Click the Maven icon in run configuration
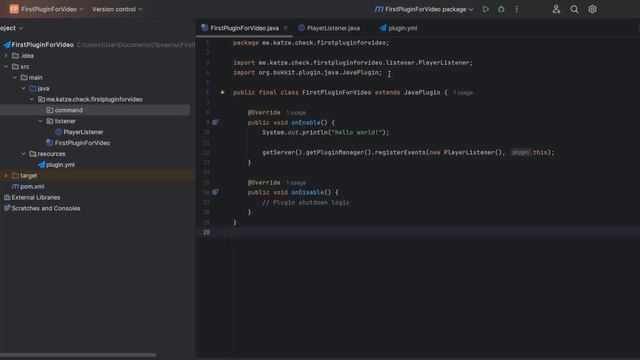The width and height of the screenshot is (640, 360). [x=379, y=9]
